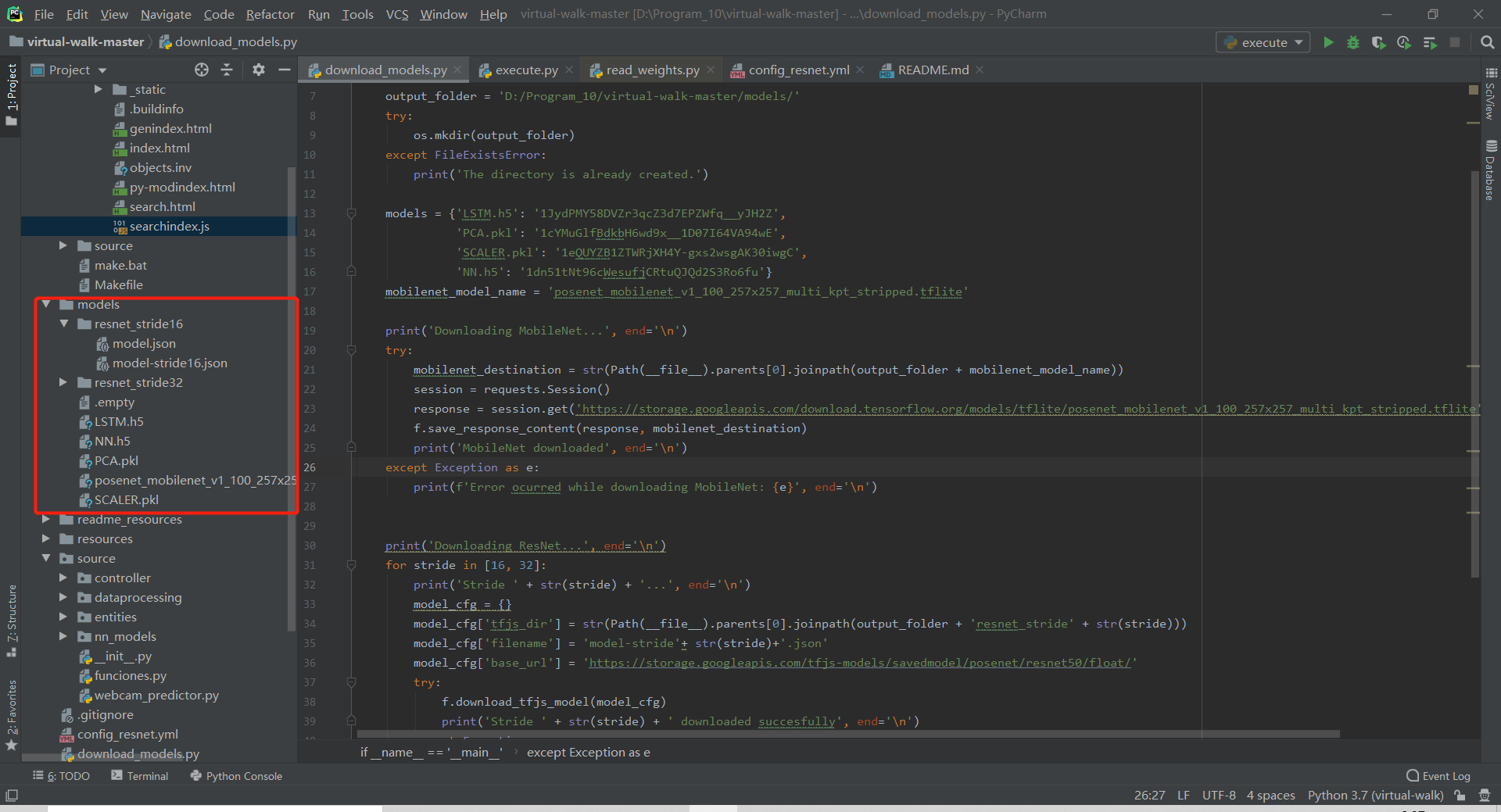
Task: Collapse all in Project panel
Action: 227,70
